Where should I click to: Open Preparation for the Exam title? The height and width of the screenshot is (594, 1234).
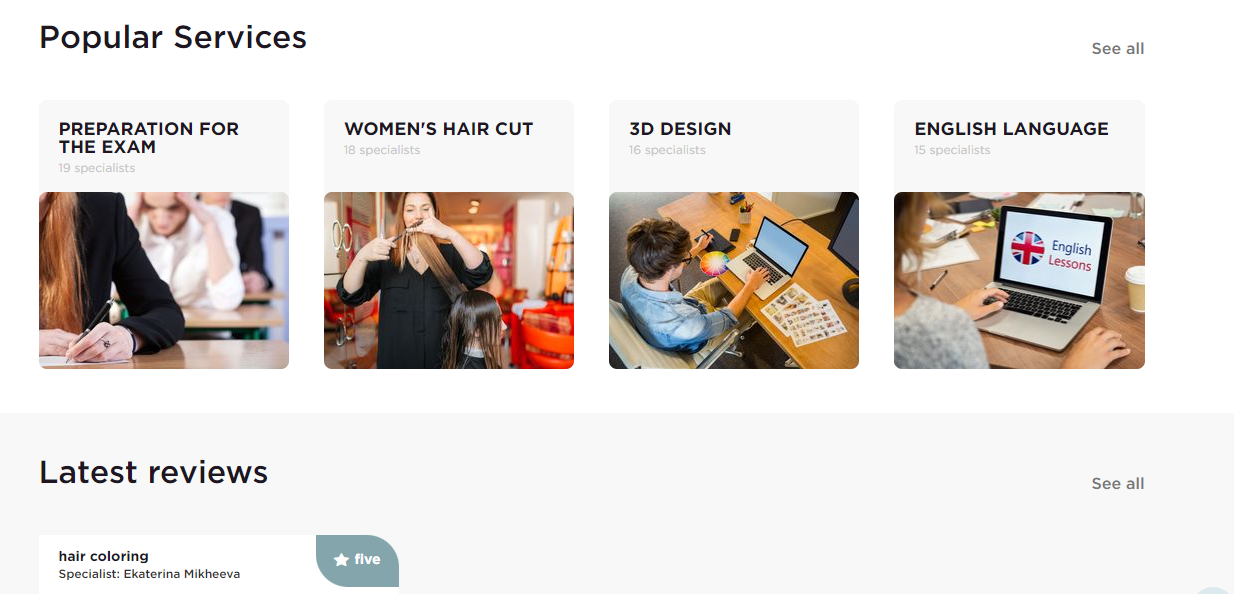point(149,138)
